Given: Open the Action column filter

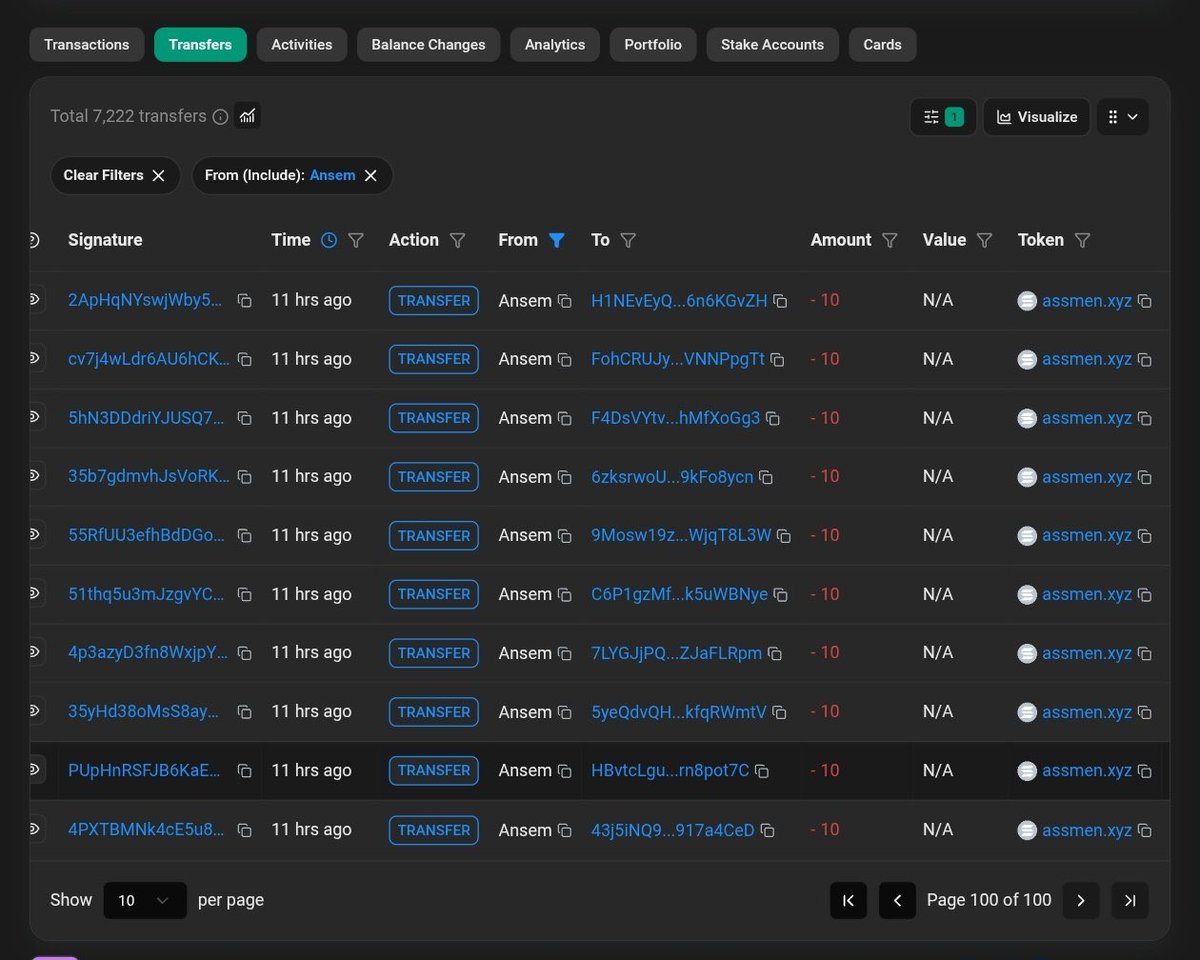Looking at the screenshot, I should coord(458,240).
